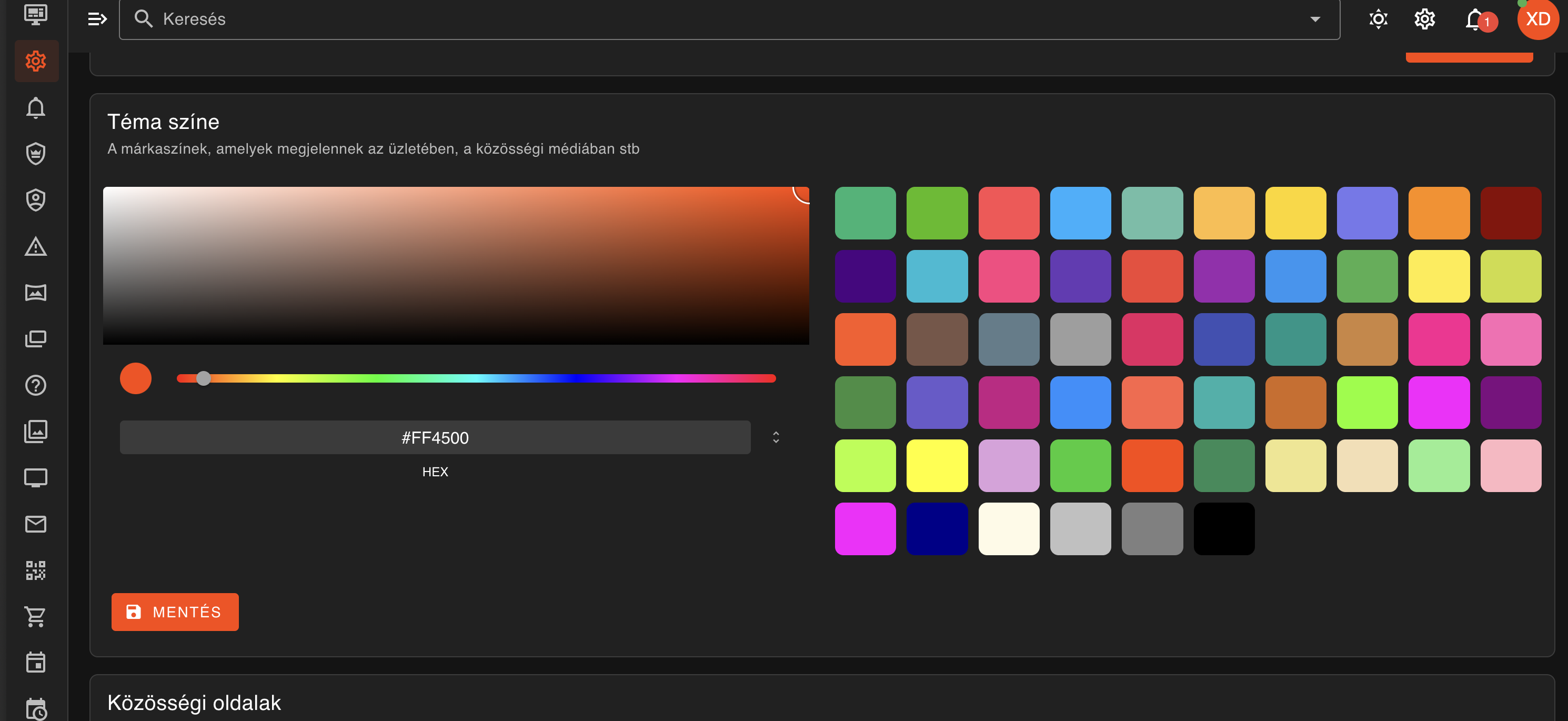
Task: Toggle the sidebar menu expand button
Action: (97, 19)
